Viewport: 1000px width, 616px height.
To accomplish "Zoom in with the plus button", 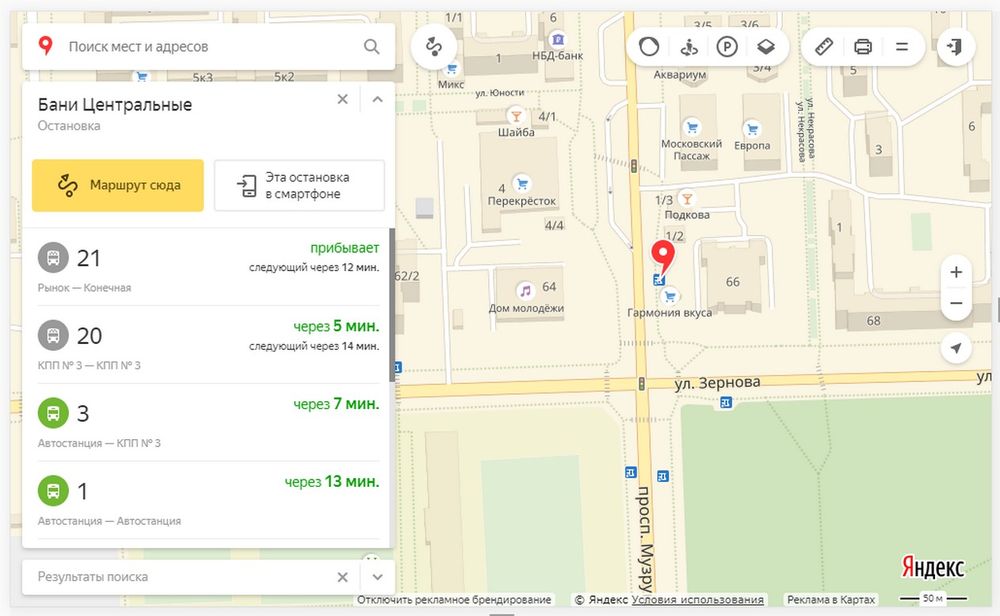I will pos(956,272).
